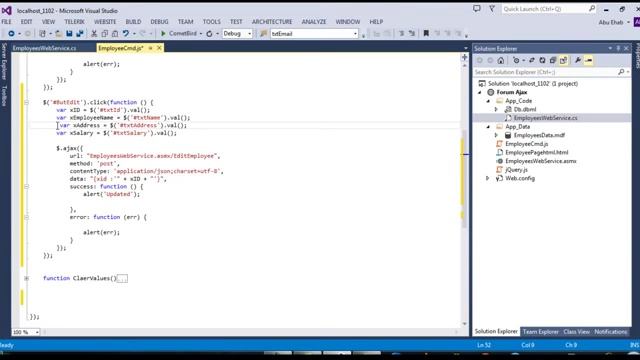
Task: Open the TELERIK menu
Action: tap(74, 22)
